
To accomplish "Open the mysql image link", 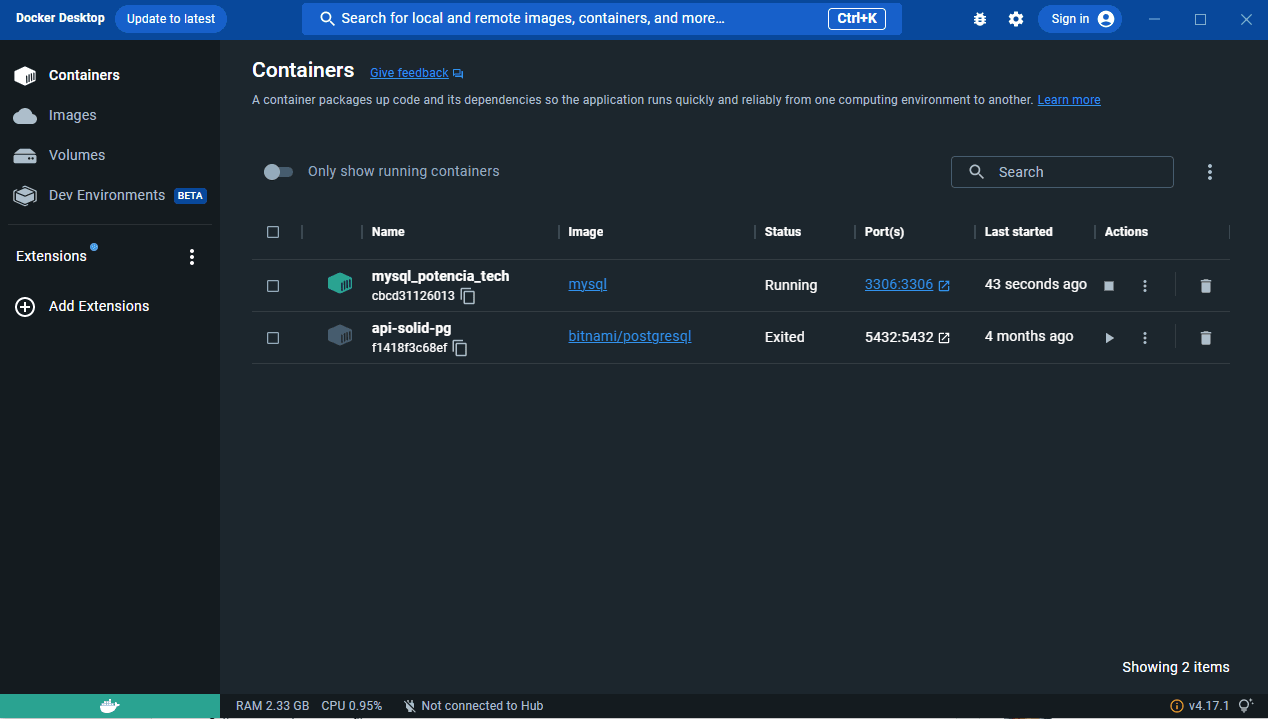I will tap(588, 284).
